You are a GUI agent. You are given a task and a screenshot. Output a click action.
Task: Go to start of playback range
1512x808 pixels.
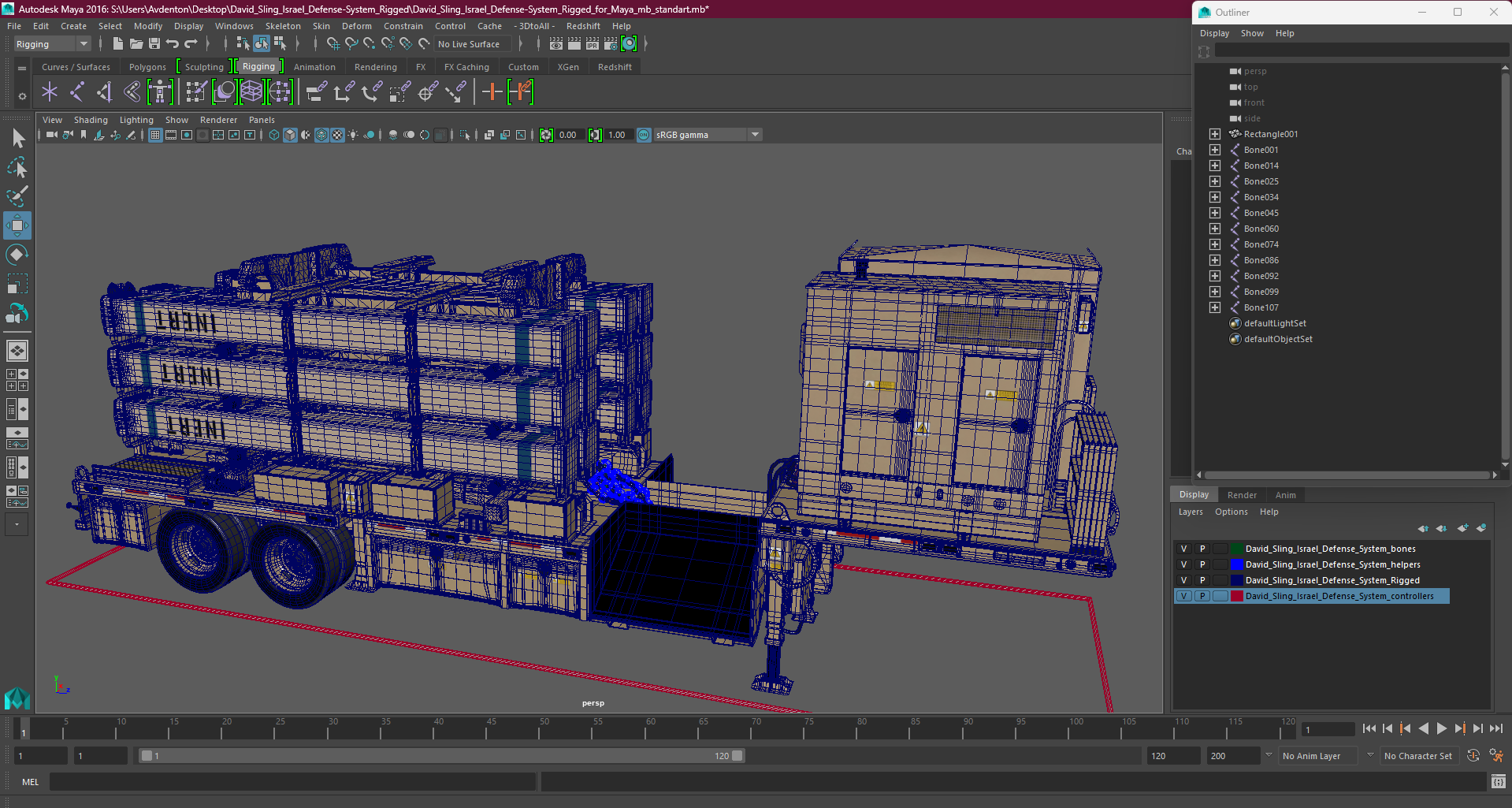[1369, 729]
